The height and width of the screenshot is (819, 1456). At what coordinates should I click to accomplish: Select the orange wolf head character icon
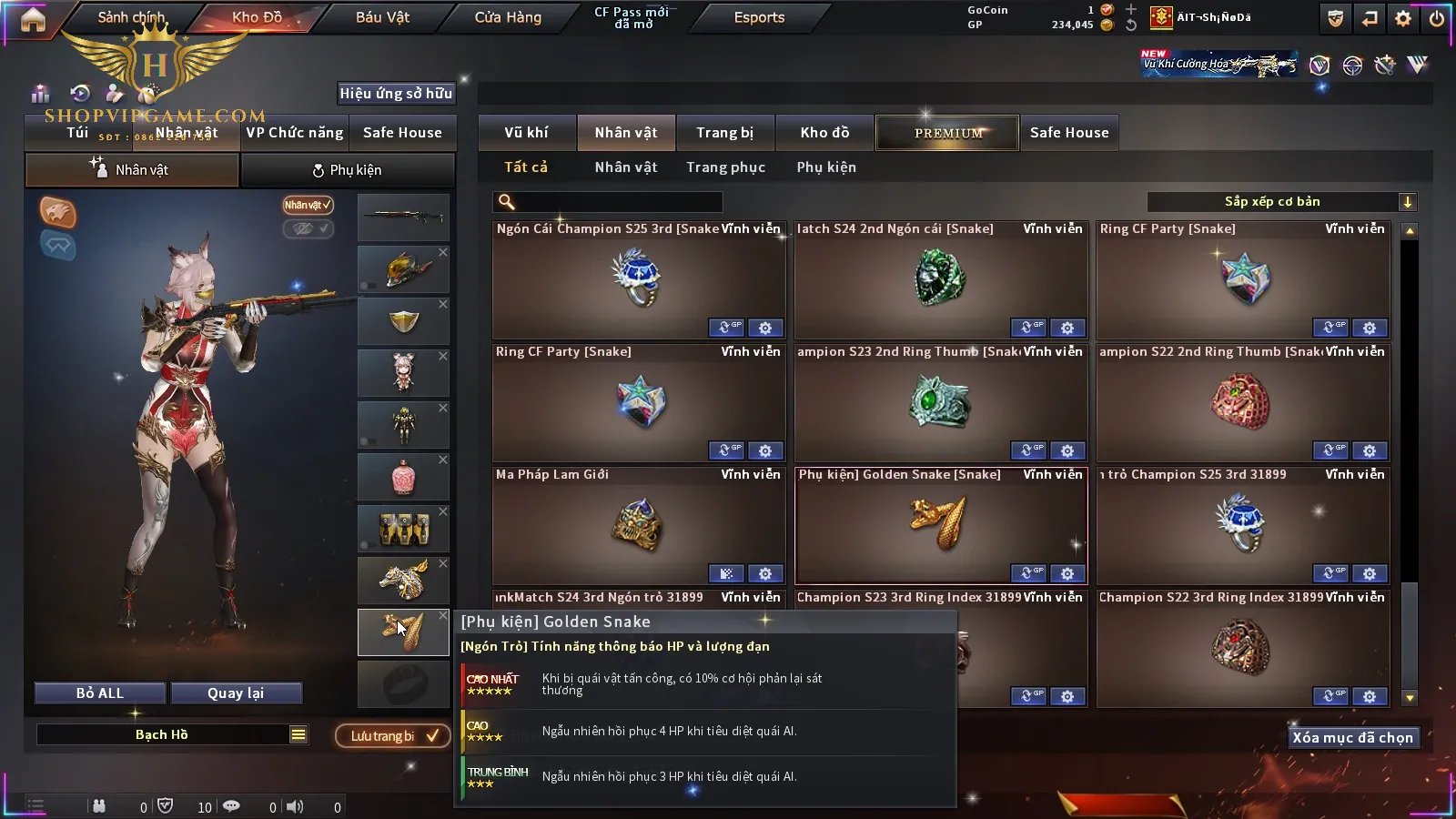pos(57,212)
